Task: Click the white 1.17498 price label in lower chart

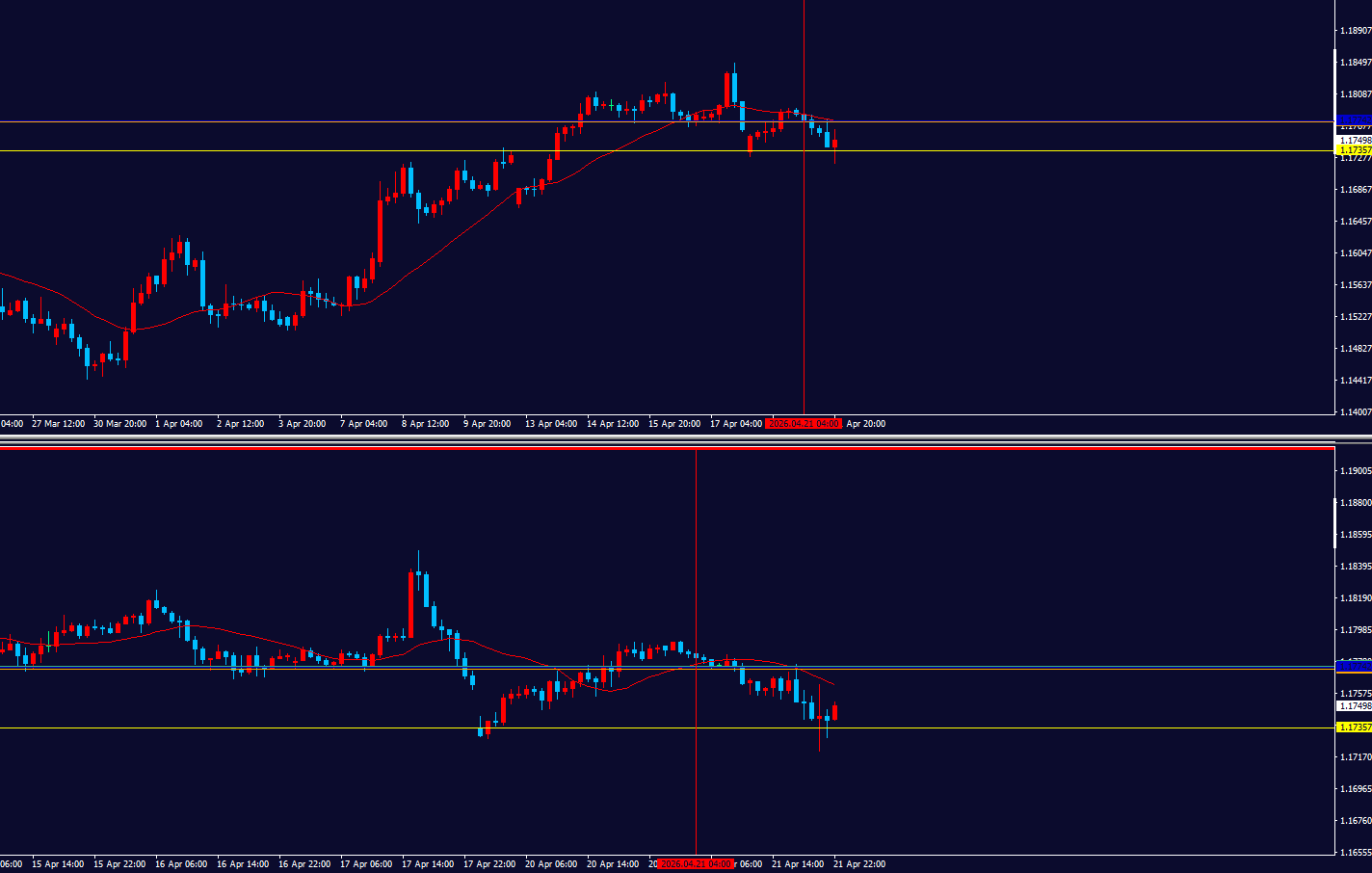Action: [x=1354, y=706]
